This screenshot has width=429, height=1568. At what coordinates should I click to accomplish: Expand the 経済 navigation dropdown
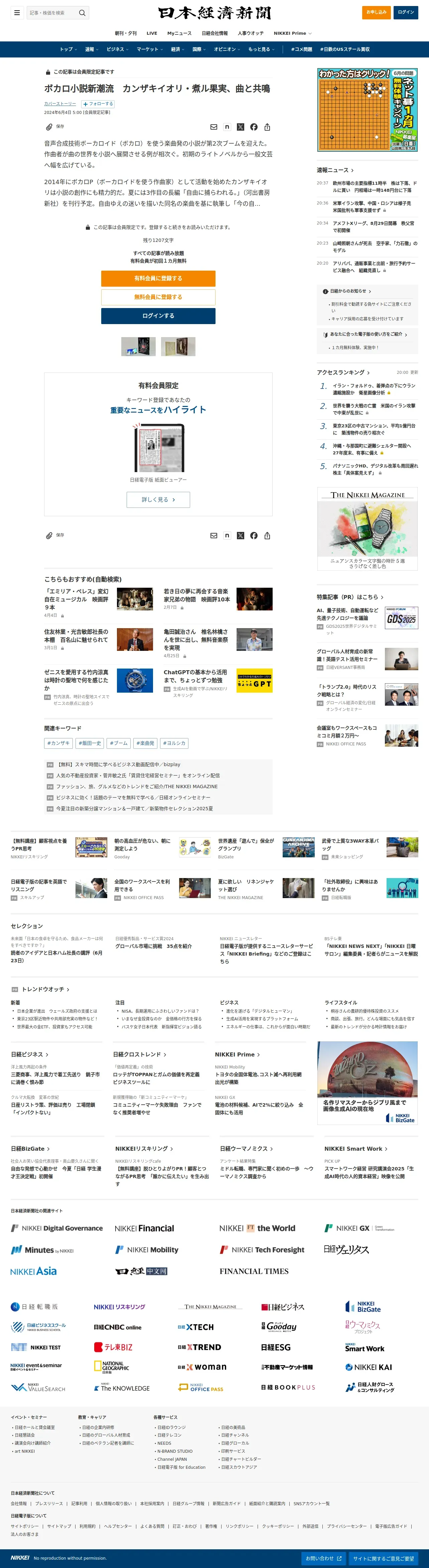click(178, 49)
